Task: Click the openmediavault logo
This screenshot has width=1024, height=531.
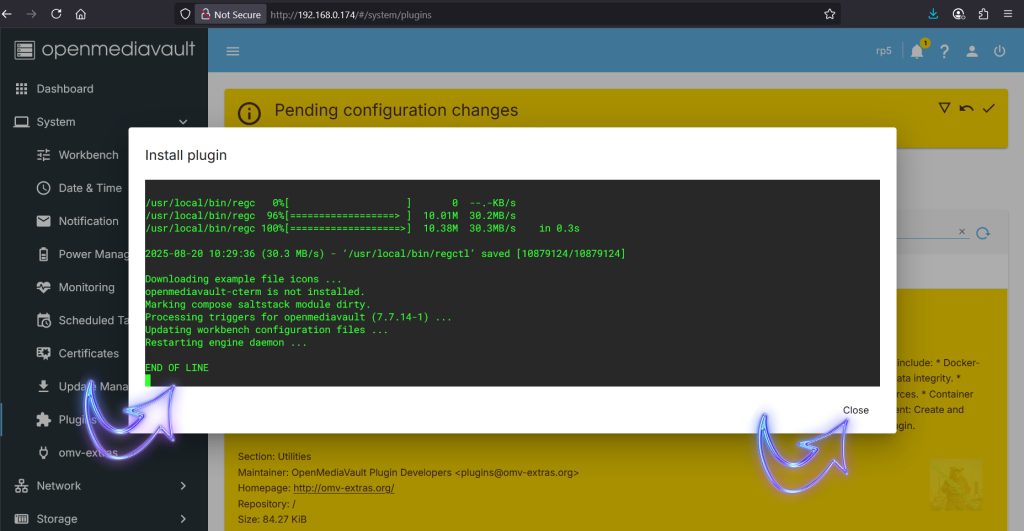Action: pyautogui.click(x=105, y=50)
